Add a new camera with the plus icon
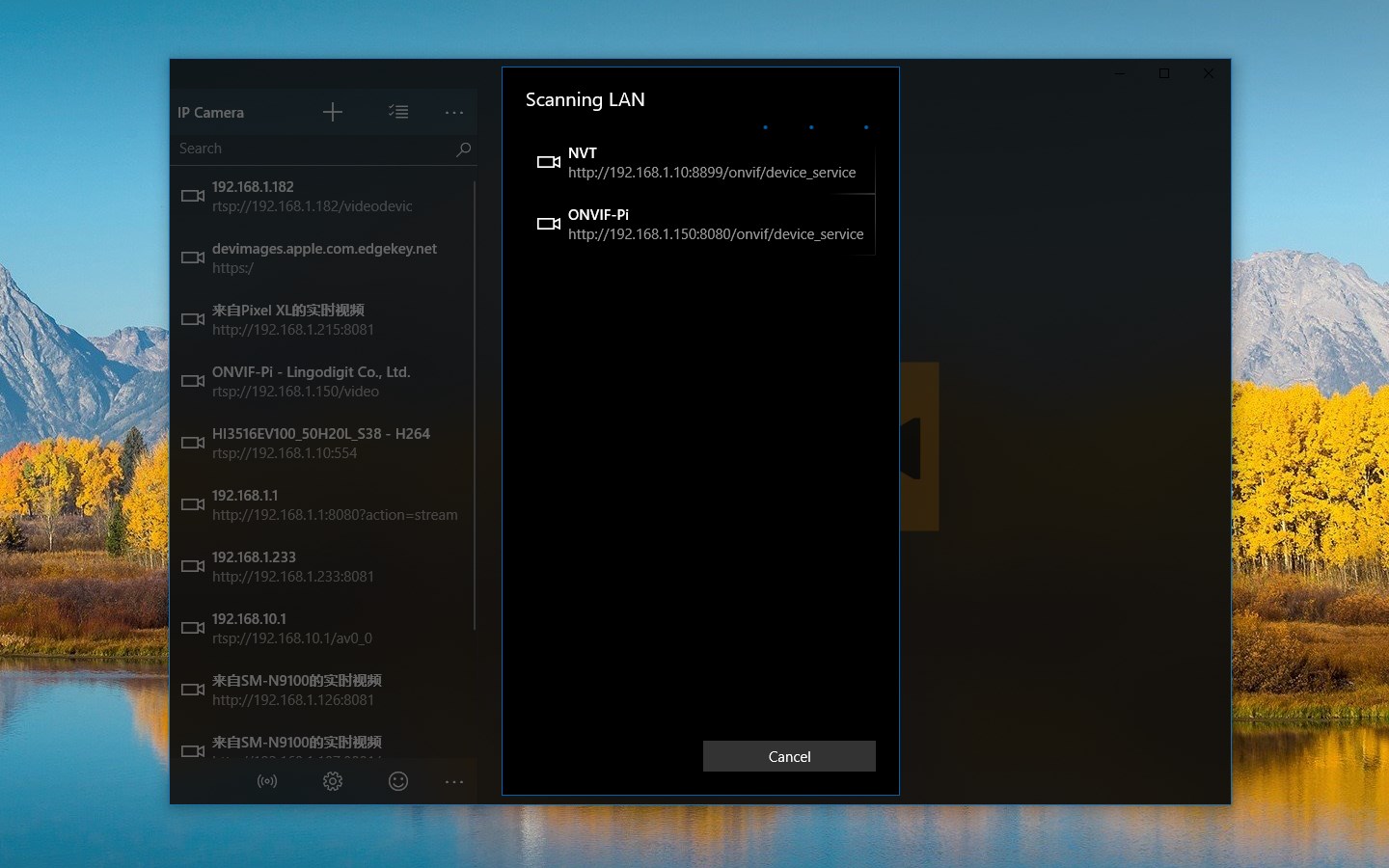 (x=333, y=112)
